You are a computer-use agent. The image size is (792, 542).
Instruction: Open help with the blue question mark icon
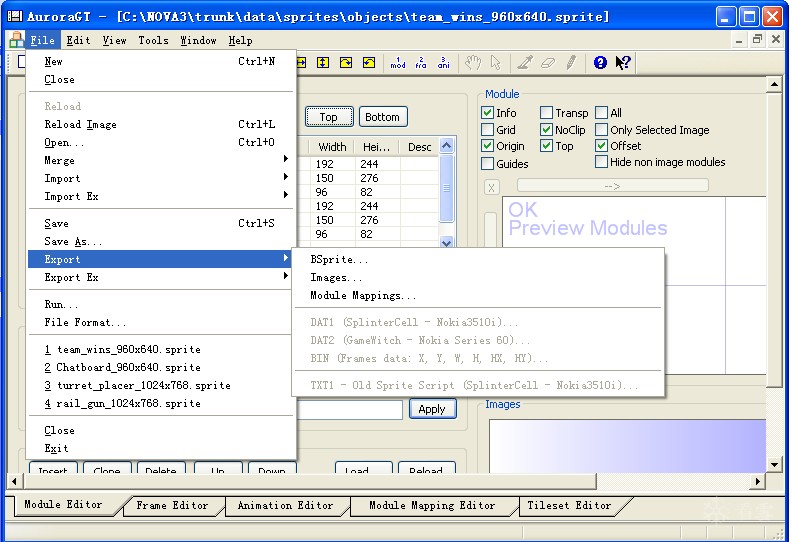point(600,63)
